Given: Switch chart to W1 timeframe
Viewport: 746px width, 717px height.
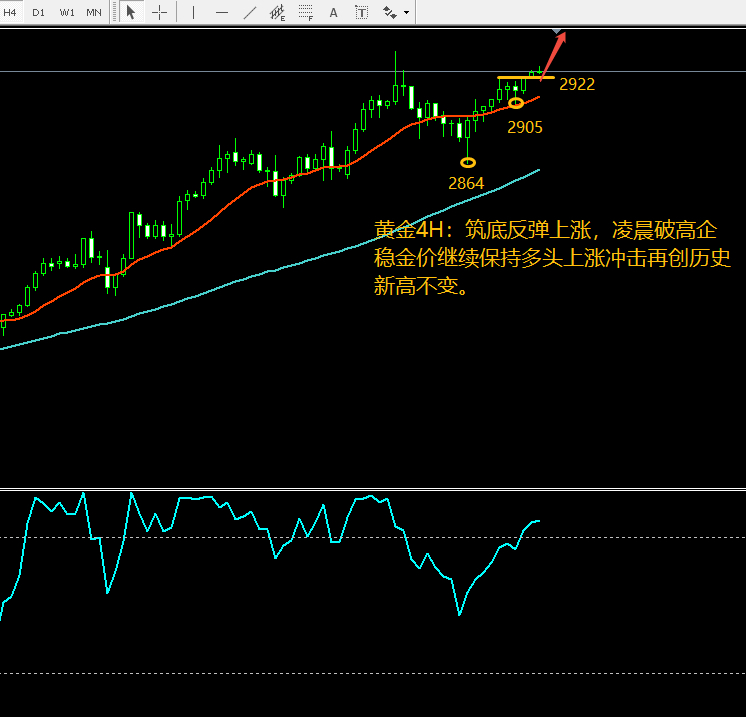Looking at the screenshot, I should click(x=67, y=12).
